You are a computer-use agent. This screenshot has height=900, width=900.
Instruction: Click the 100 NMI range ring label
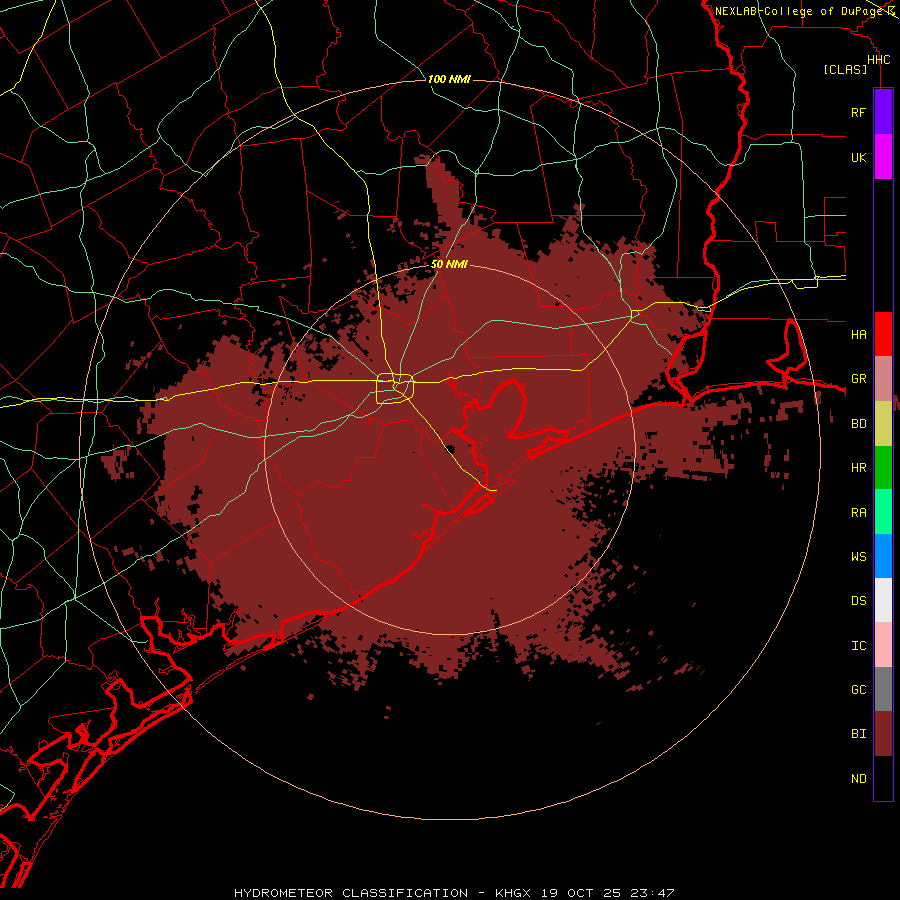coord(449,79)
